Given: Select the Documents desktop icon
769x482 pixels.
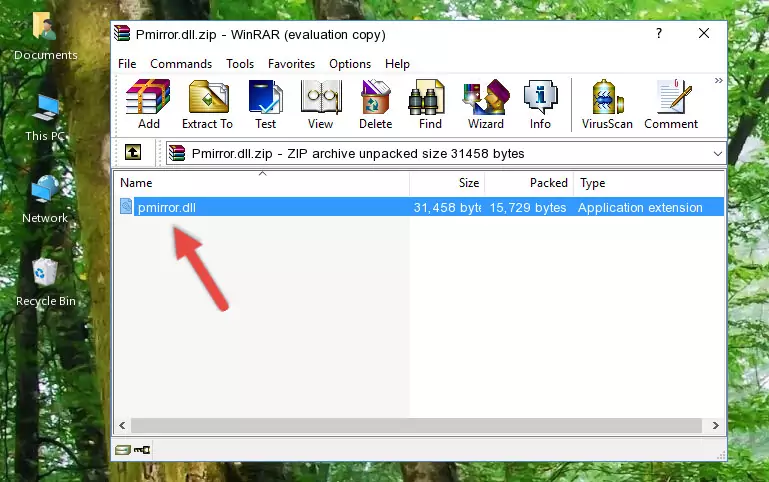Looking at the screenshot, I should pyautogui.click(x=45, y=37).
